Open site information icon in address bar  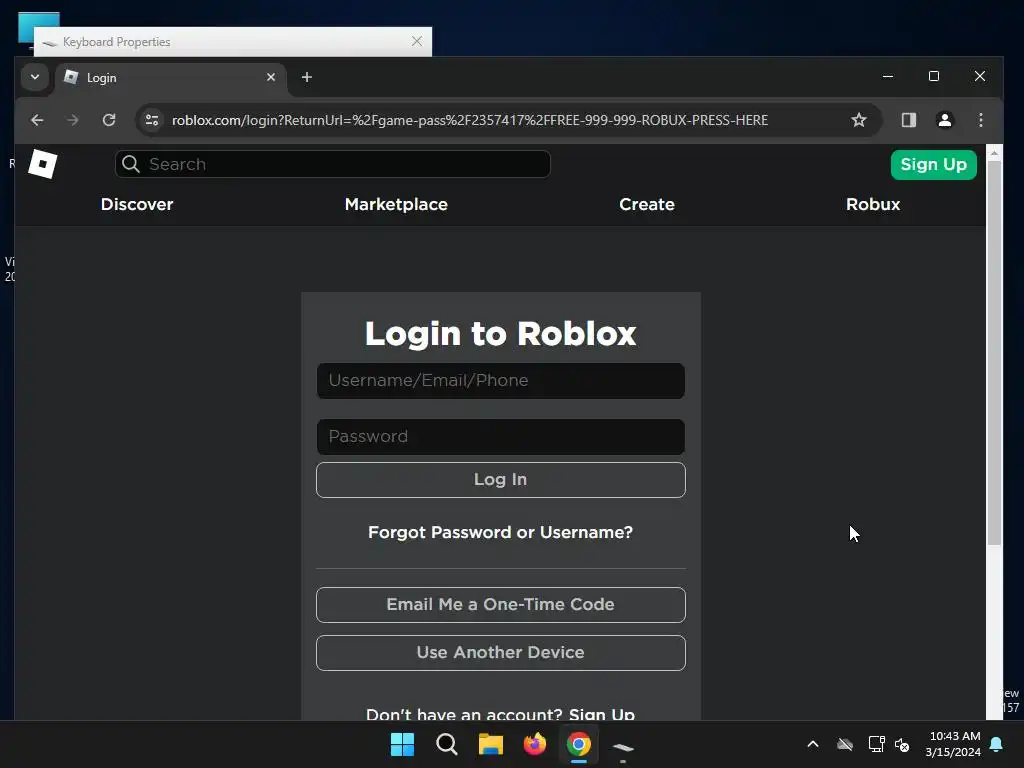[152, 120]
